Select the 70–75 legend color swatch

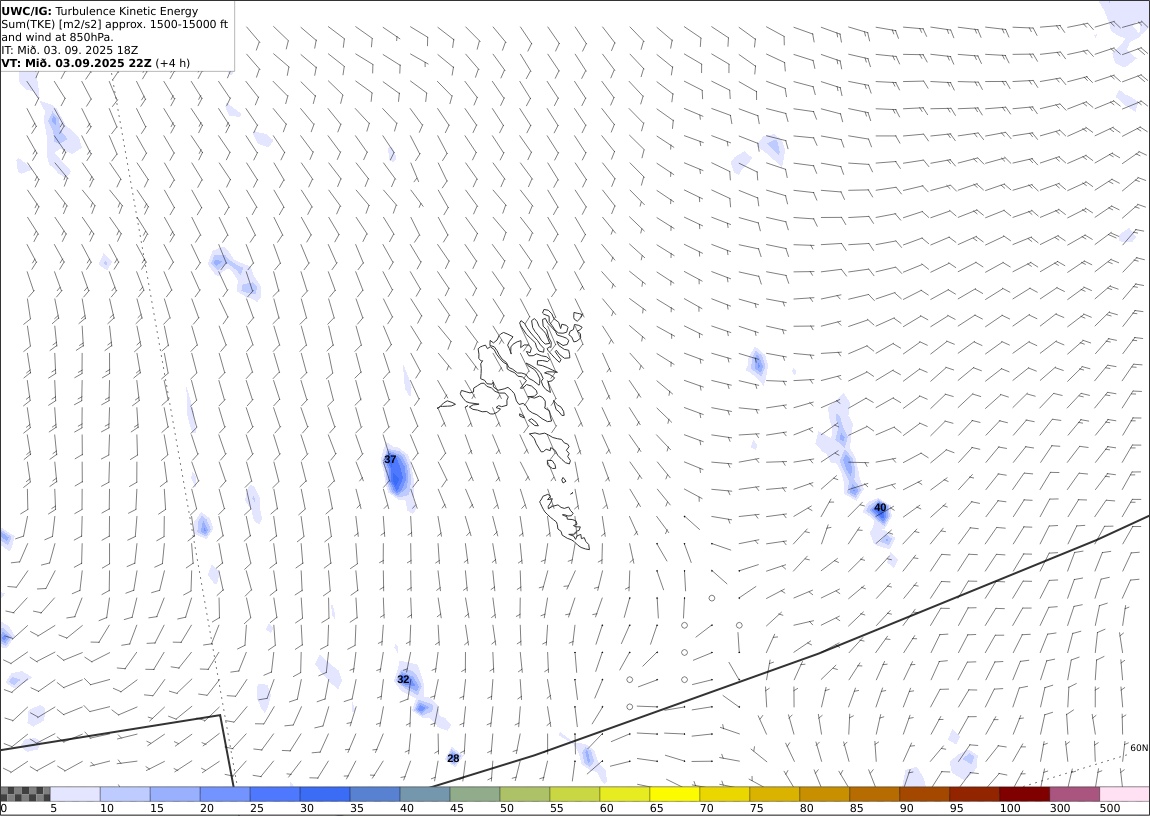coord(725,794)
